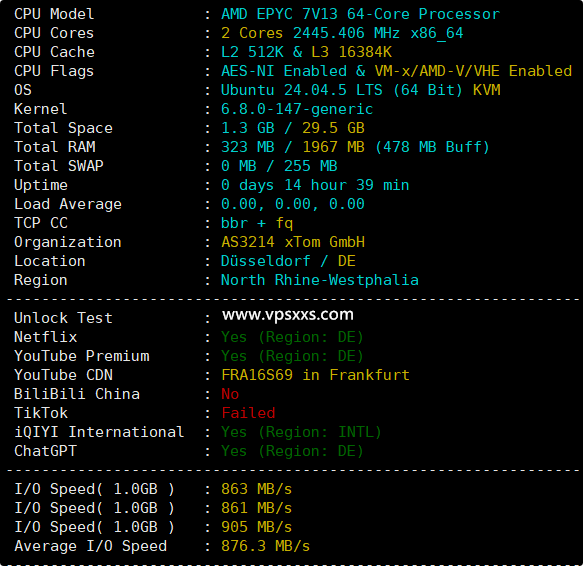
Task: Click the '323 MB / 1967 MB' RAM value
Action: click(x=293, y=147)
